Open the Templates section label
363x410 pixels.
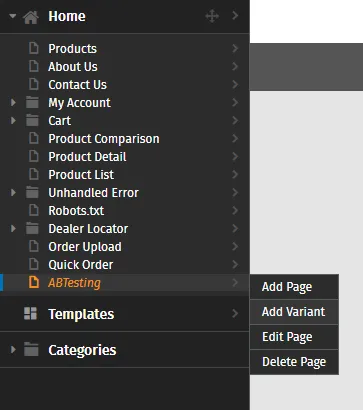[x=81, y=314]
